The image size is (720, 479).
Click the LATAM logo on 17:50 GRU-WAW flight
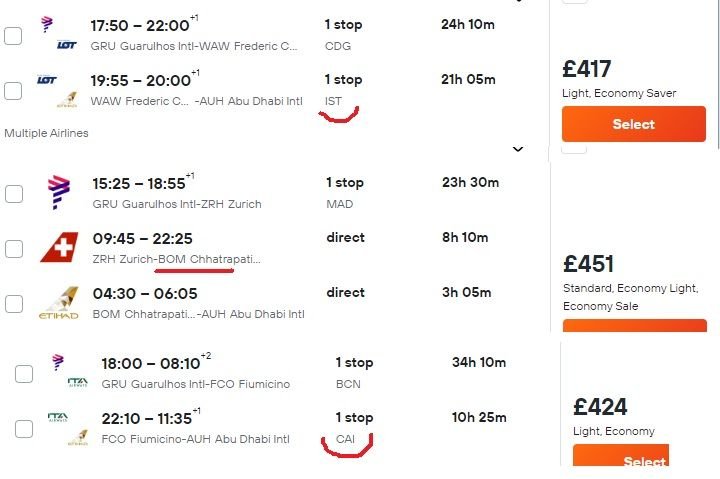47,22
